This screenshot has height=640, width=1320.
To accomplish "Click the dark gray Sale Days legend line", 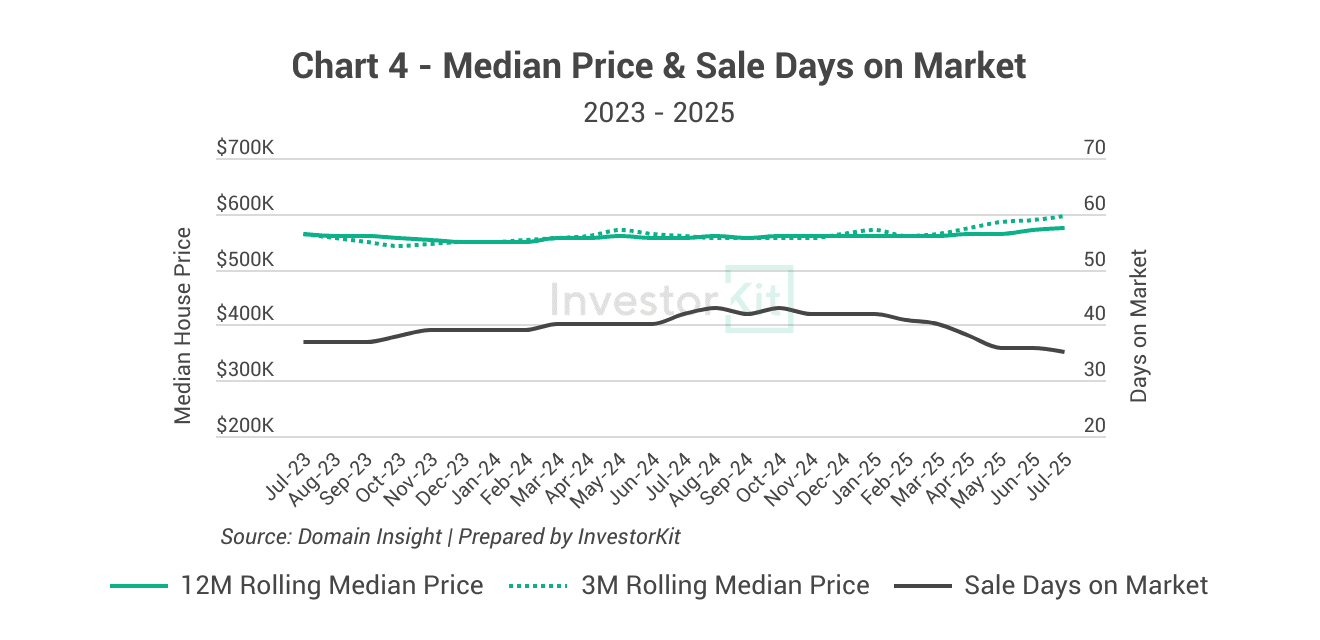I will [922, 586].
